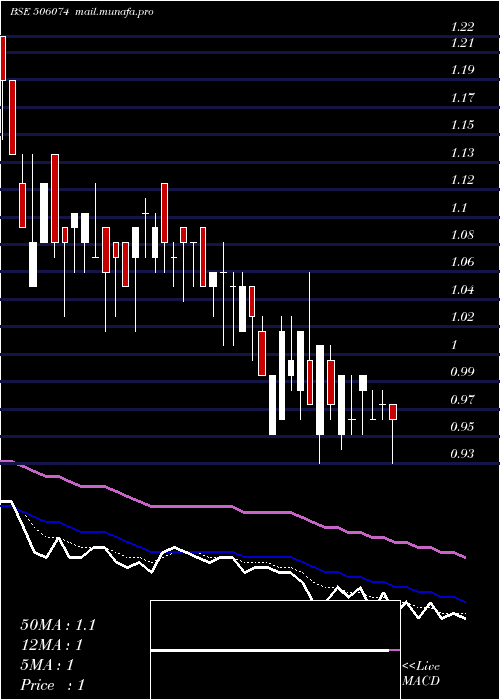This screenshot has height=700, width=500.
Task: Click the '5MA : 1' legend text
Action: [x=46, y=665]
